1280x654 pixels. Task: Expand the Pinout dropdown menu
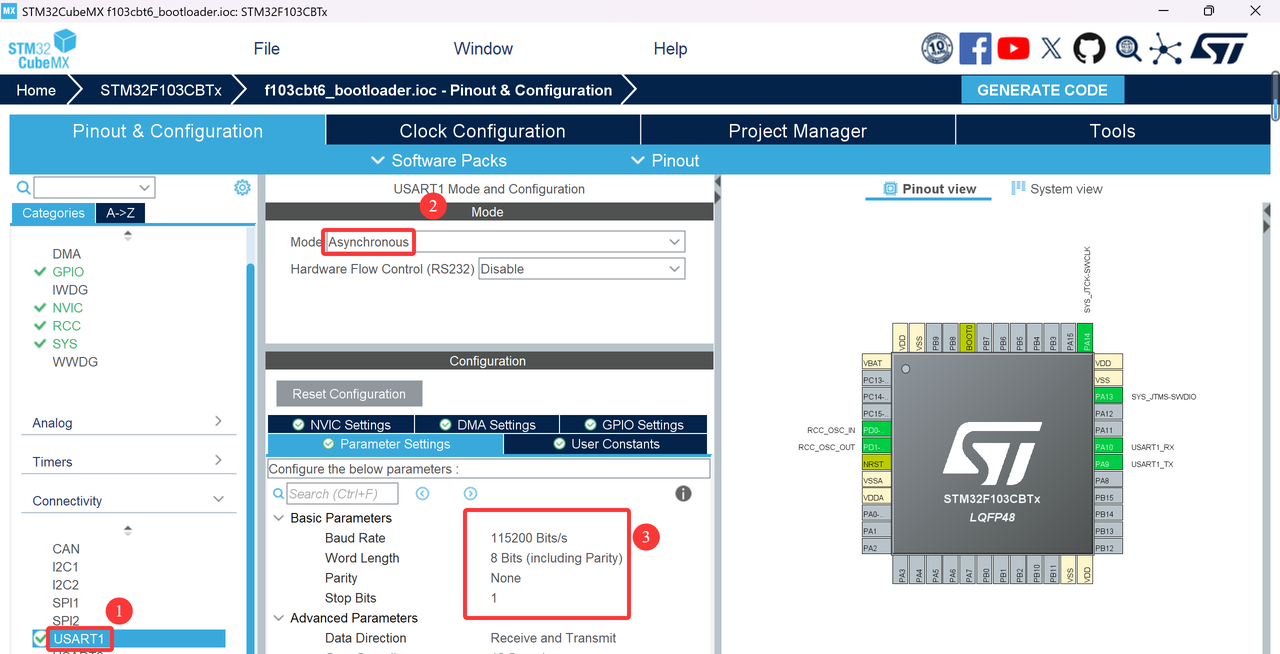[665, 160]
